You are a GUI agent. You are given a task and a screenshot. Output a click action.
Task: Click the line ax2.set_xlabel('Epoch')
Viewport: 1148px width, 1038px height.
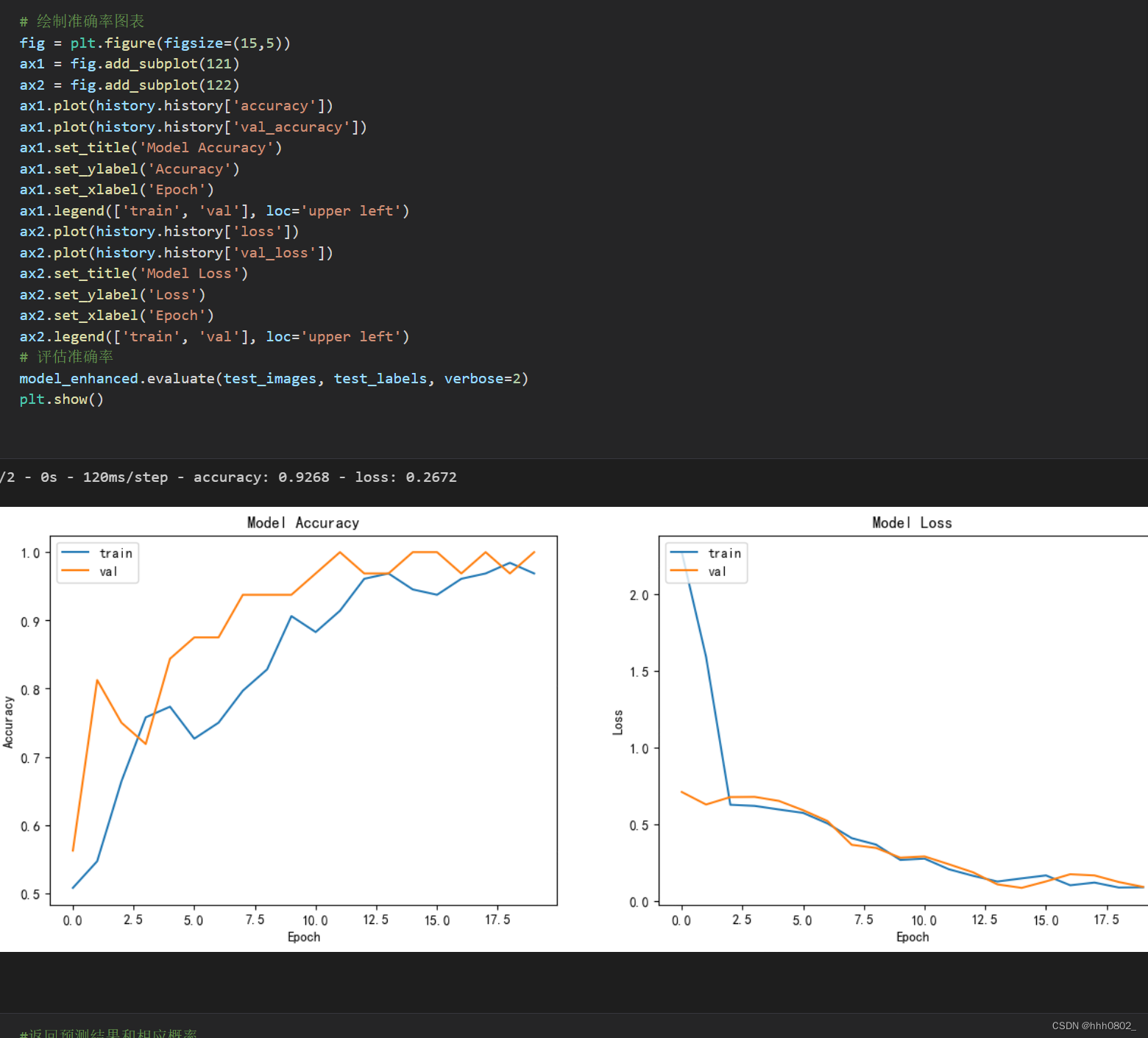point(117,316)
